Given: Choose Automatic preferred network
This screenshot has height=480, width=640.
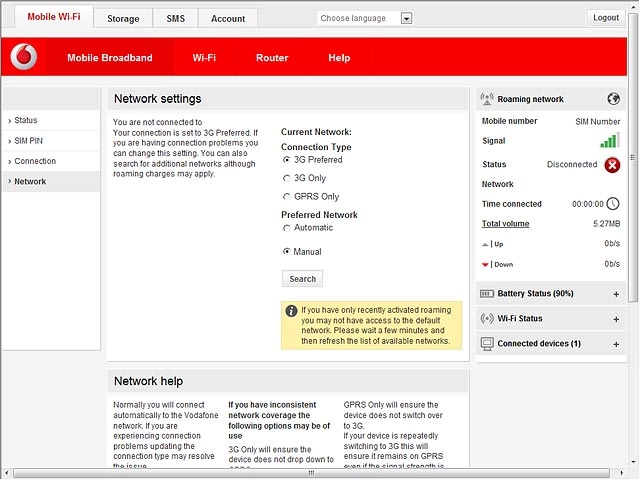Looking at the screenshot, I should (287, 228).
